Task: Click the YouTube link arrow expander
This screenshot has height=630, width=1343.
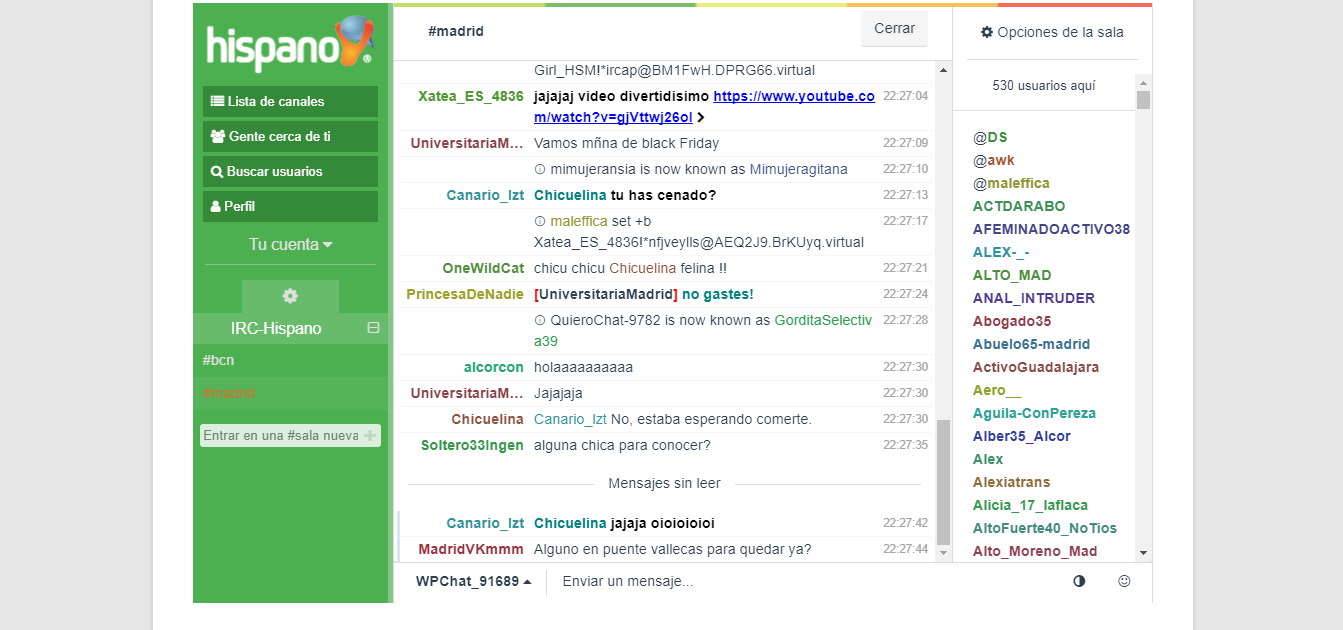Action: (701, 117)
